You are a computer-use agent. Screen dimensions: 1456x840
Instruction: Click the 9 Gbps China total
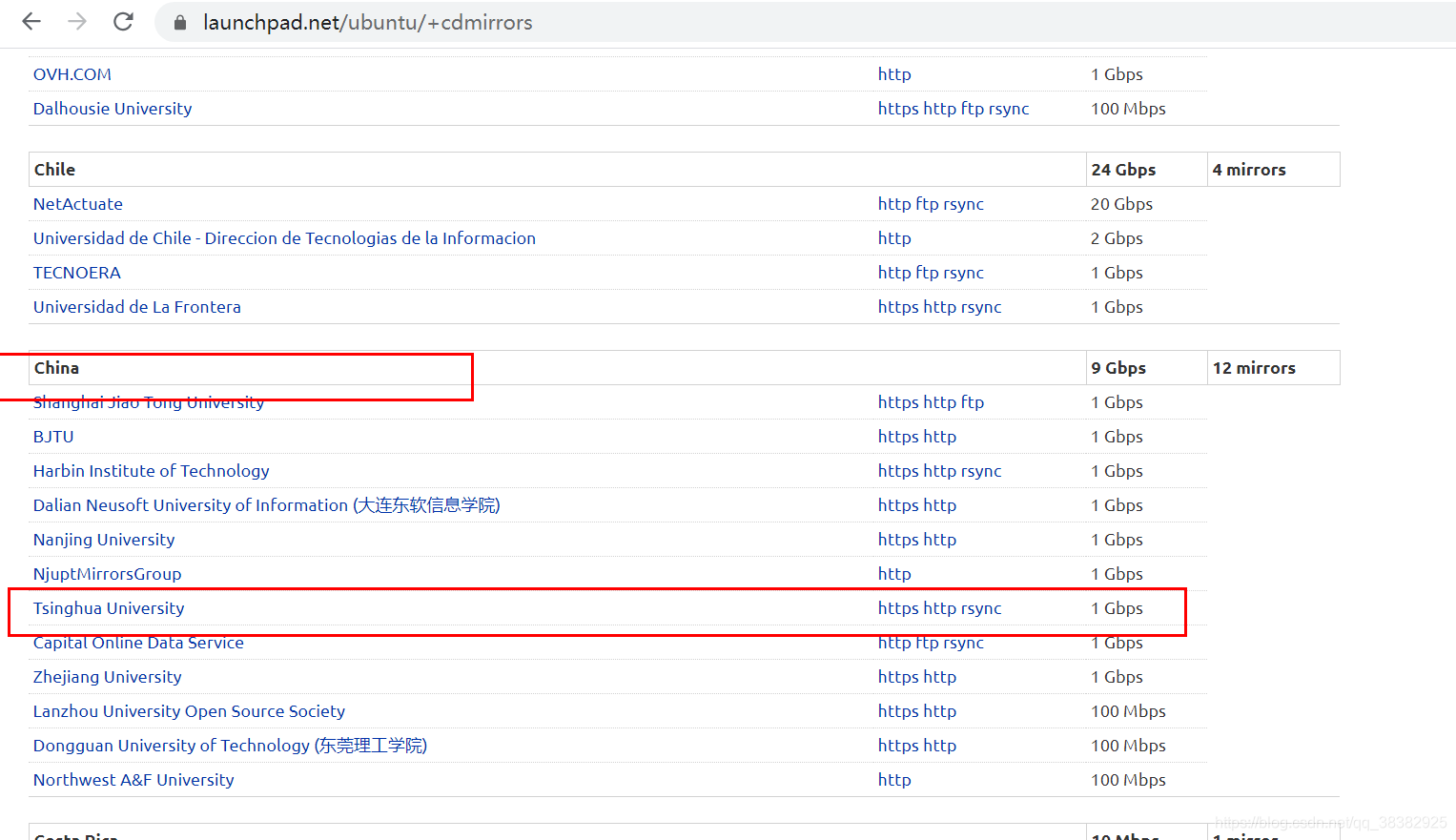pyautogui.click(x=1118, y=368)
